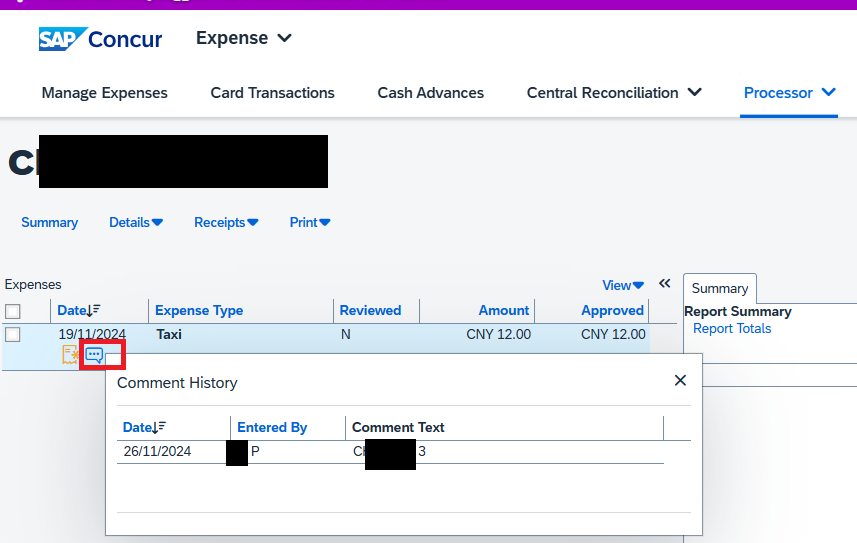Image resolution: width=857 pixels, height=543 pixels.
Task: Expand the Processor menu
Action: (x=789, y=93)
